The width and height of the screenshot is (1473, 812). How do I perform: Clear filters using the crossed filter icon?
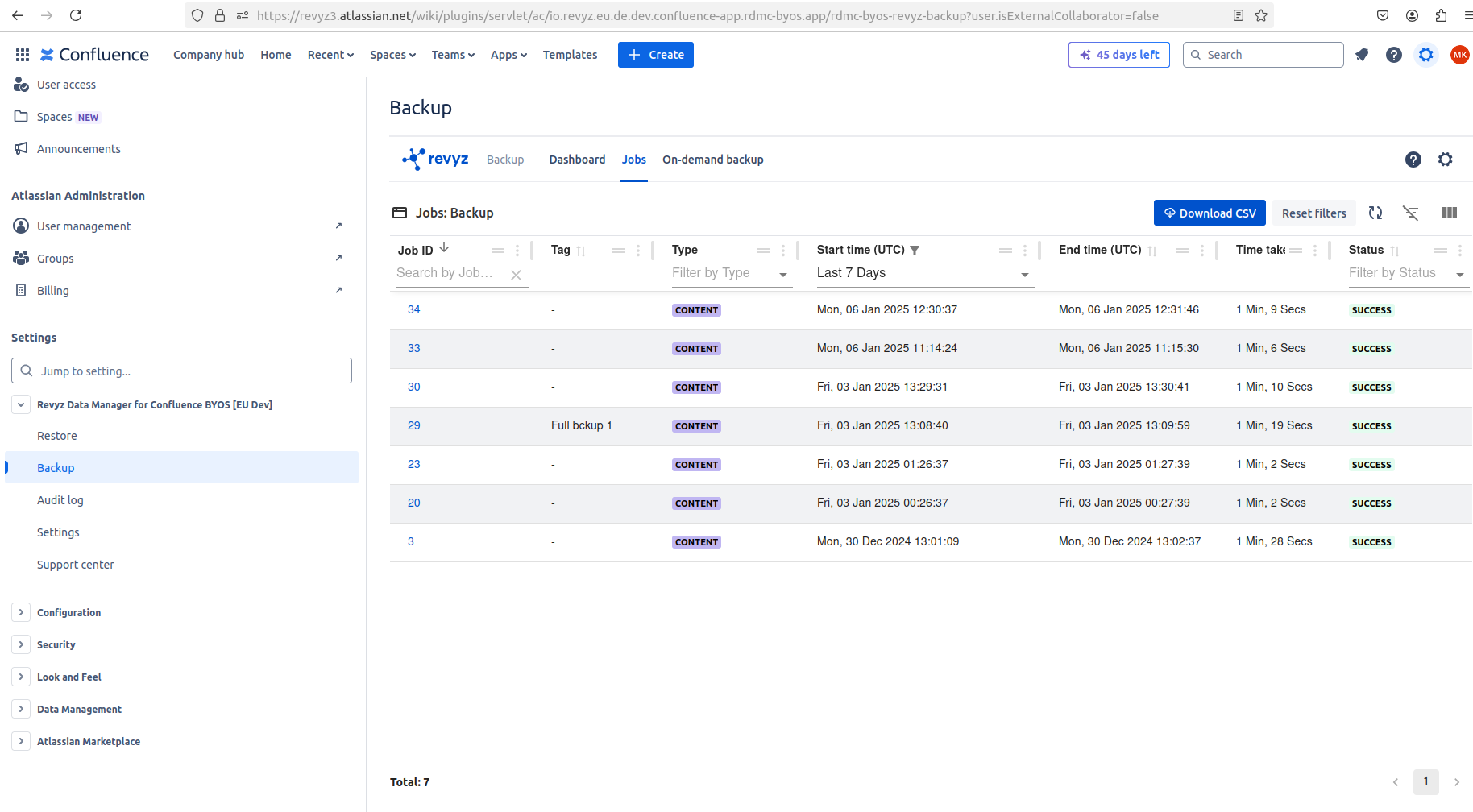[1410, 213]
